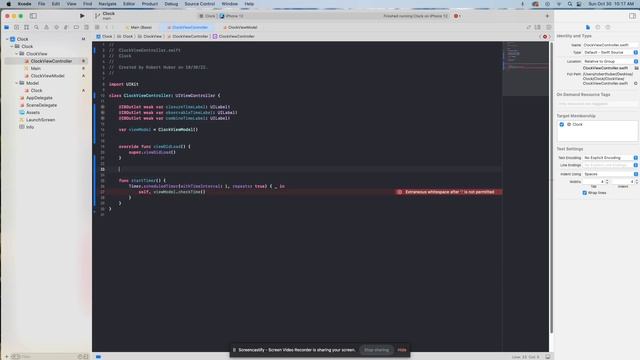Viewport: 640px width, 360px height.
Task: Add a new editor tab with plus
Action: coord(547,16)
